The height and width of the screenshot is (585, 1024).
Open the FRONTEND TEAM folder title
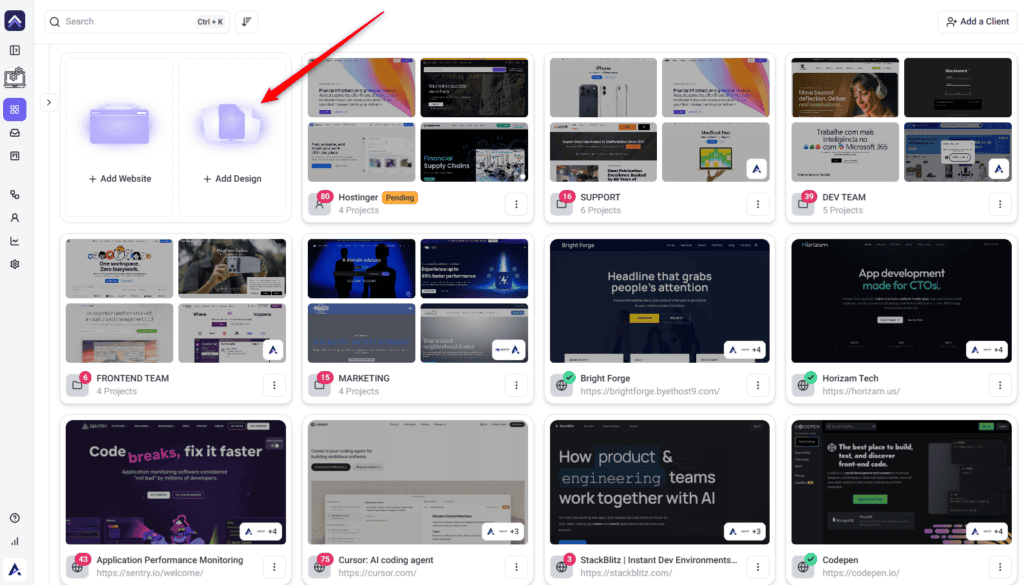click(133, 378)
